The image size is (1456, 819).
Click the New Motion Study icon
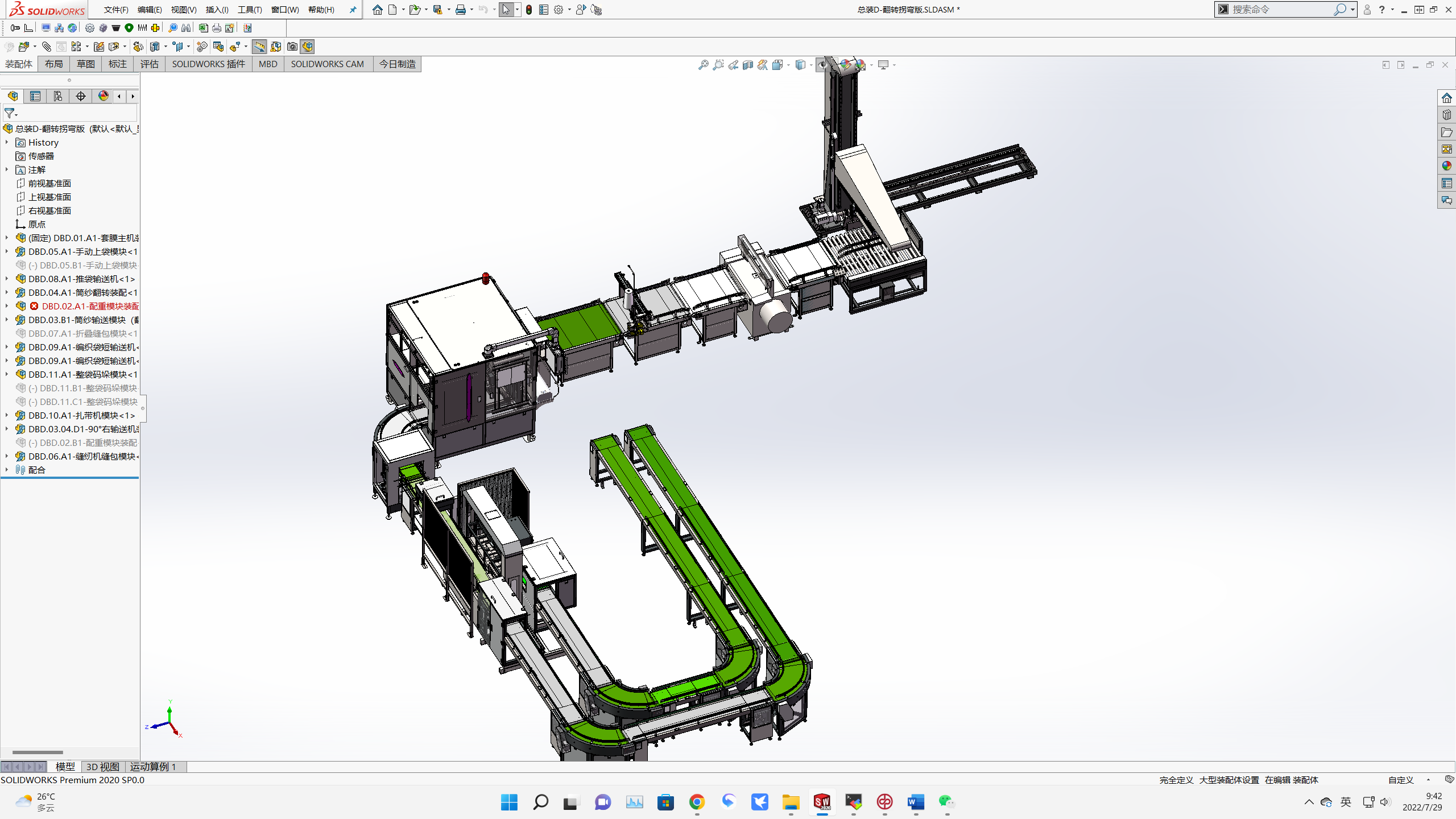coord(201,47)
